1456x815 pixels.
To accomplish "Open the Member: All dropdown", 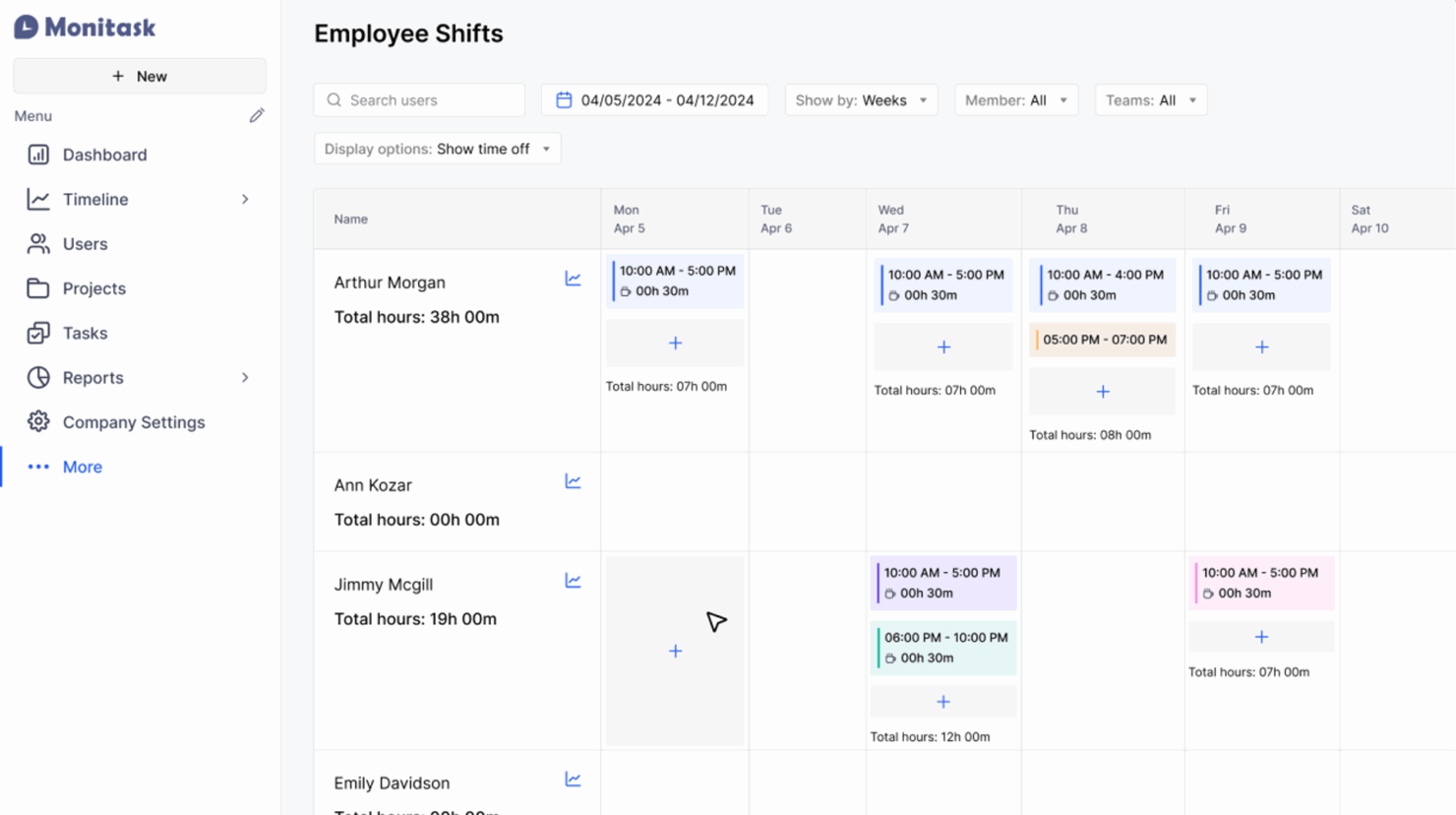I will point(1016,99).
